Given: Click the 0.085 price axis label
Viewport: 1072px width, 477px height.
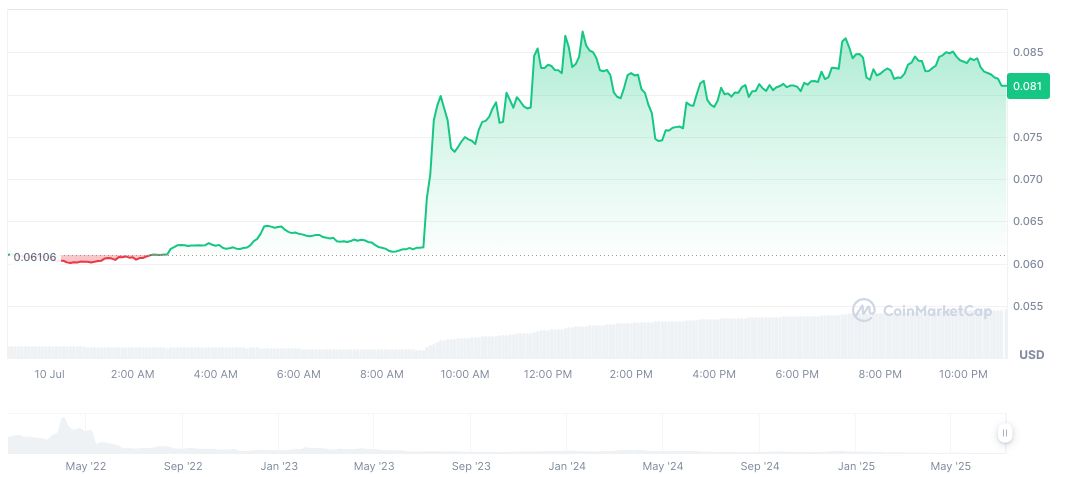Looking at the screenshot, I should (x=1027, y=52).
